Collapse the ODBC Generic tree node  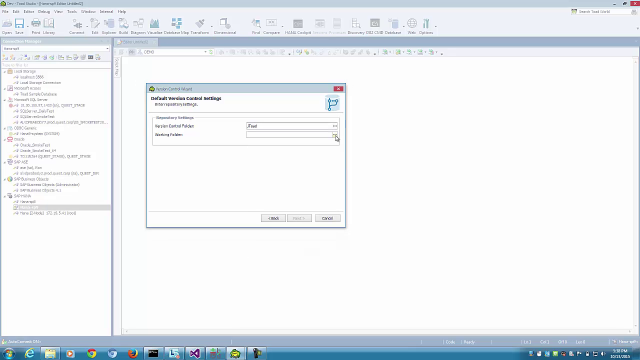(4, 128)
